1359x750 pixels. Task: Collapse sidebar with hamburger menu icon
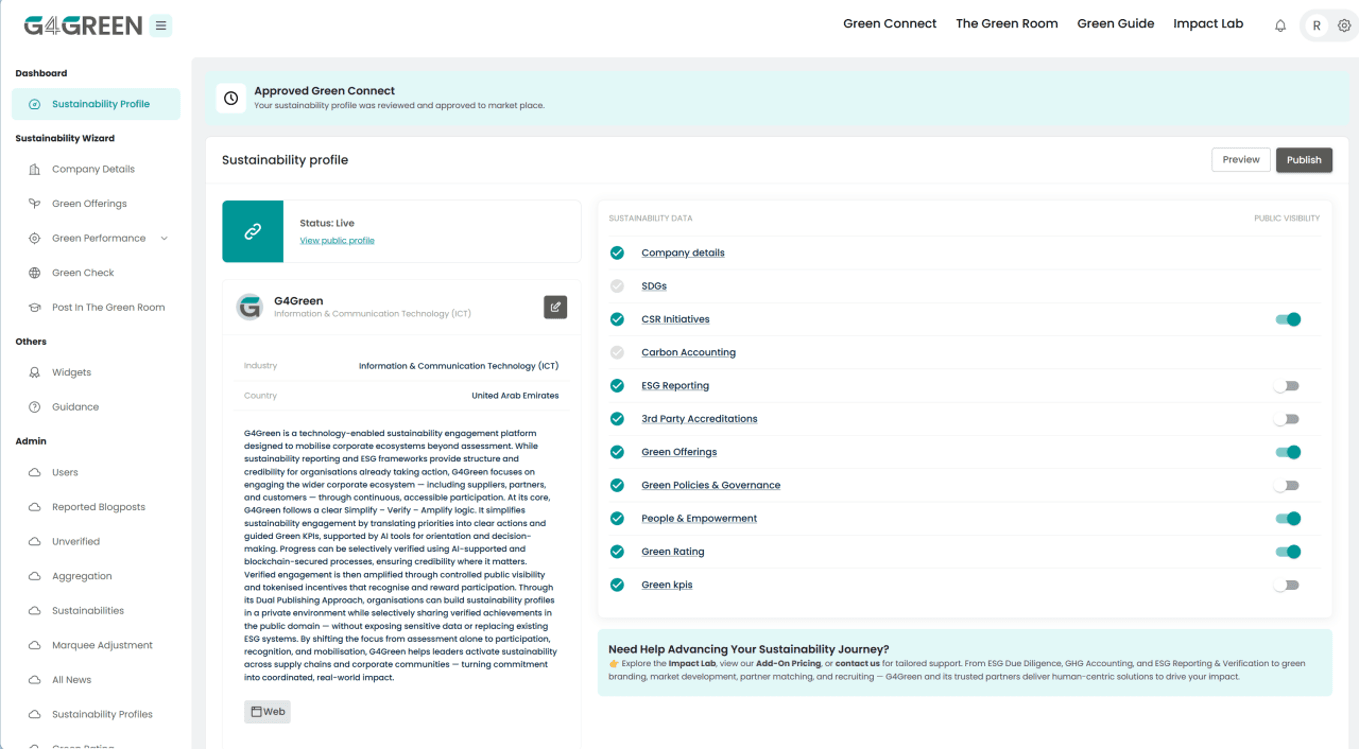161,26
